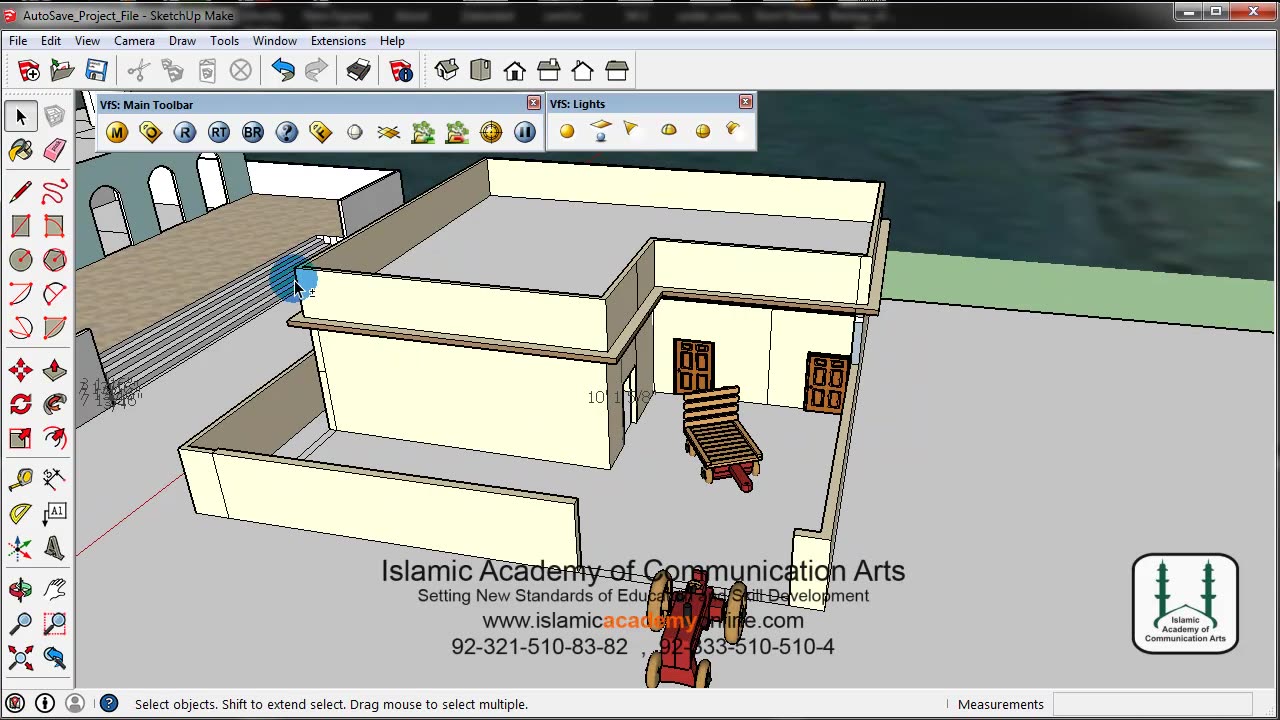The width and height of the screenshot is (1280, 720).
Task: Open V-Ray help question mark
Action: pyautogui.click(x=287, y=132)
